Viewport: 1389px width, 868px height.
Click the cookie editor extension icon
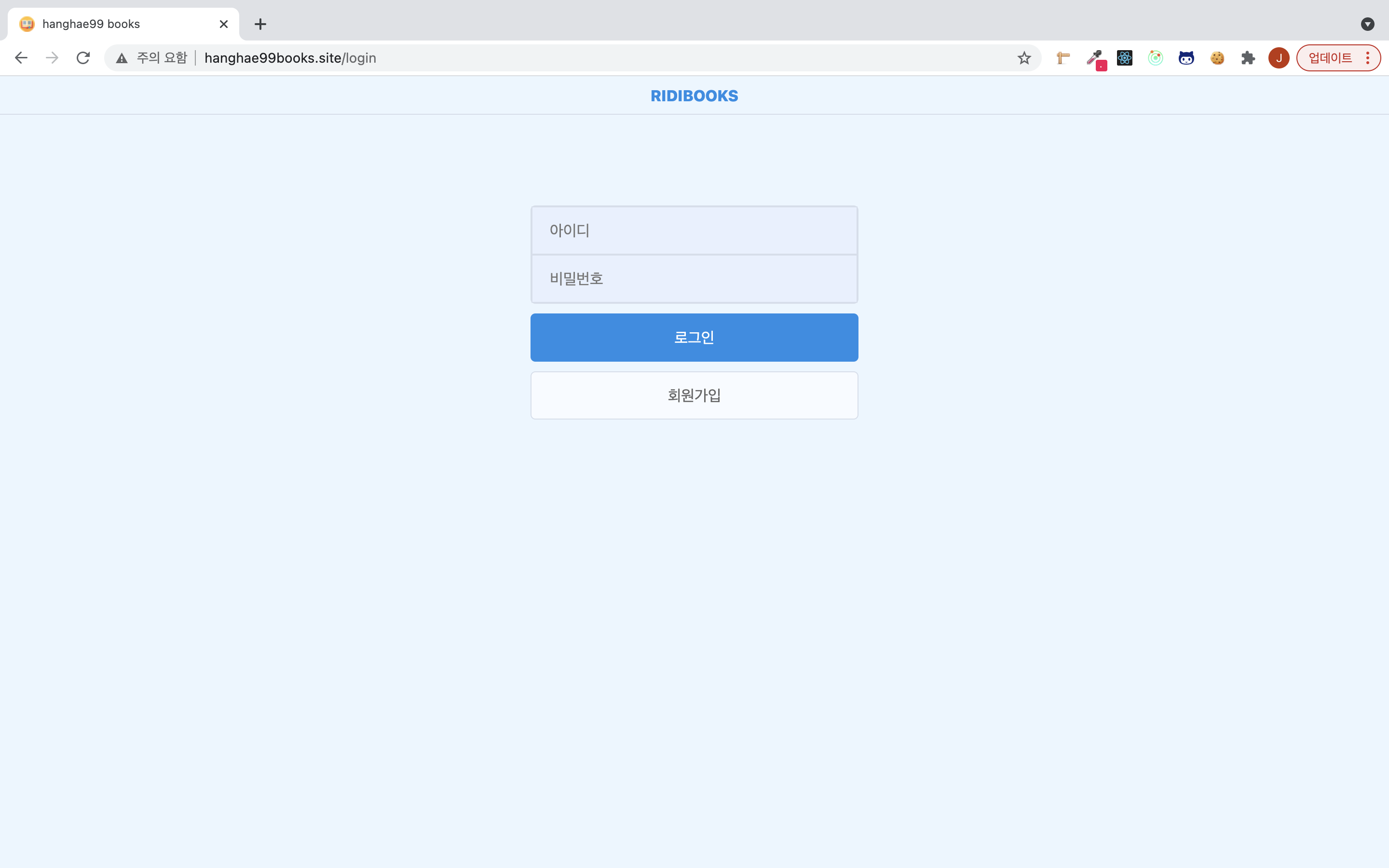click(x=1217, y=58)
